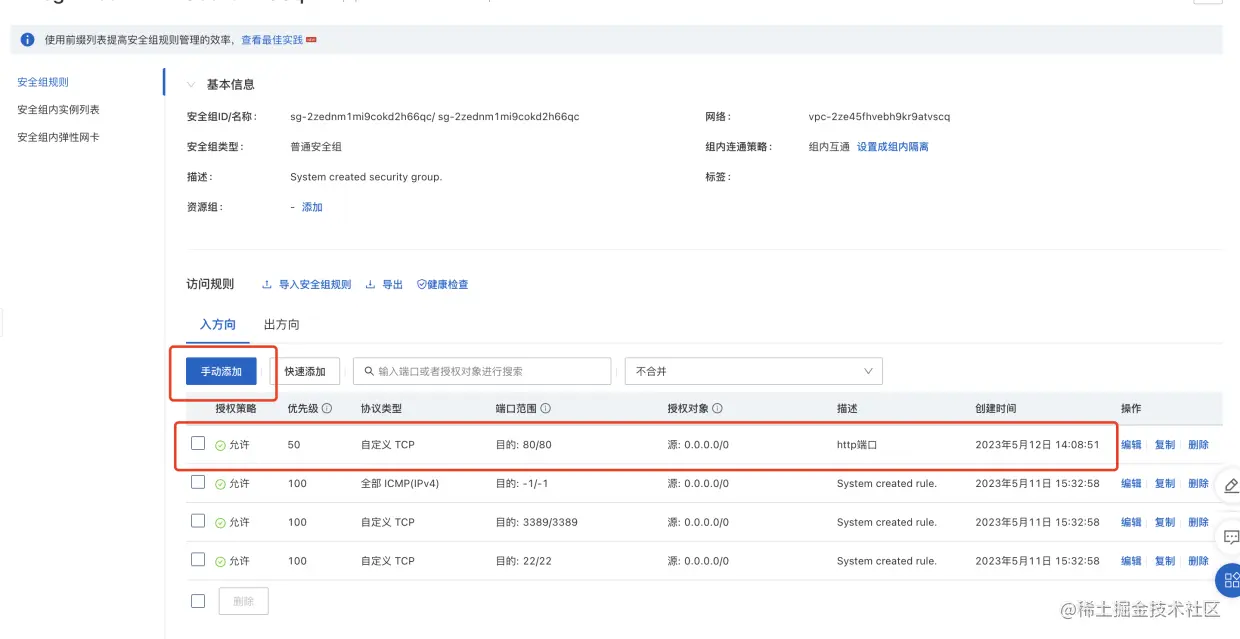This screenshot has height=639, width=1240.
Task: Click the '全部 ICMP(IPv4)' protocol cell
Action: 400,484
